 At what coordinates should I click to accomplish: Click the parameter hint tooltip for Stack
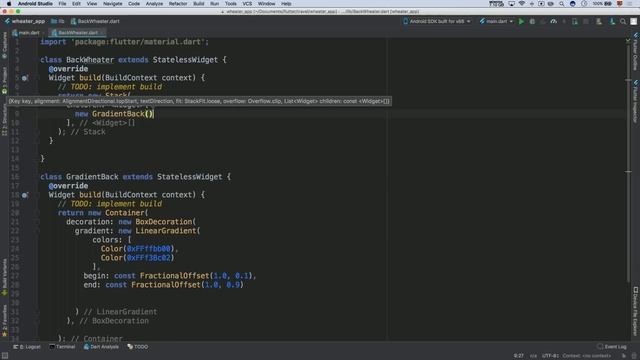(200, 101)
